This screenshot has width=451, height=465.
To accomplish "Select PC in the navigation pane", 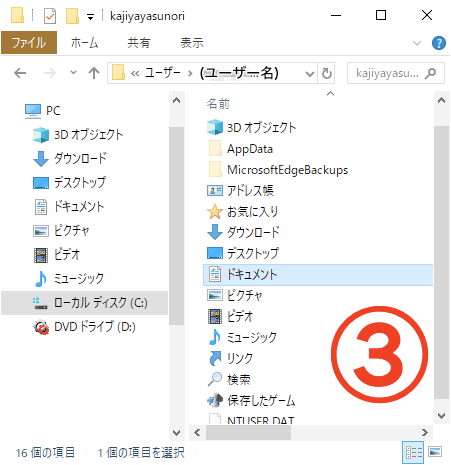I will [43, 111].
